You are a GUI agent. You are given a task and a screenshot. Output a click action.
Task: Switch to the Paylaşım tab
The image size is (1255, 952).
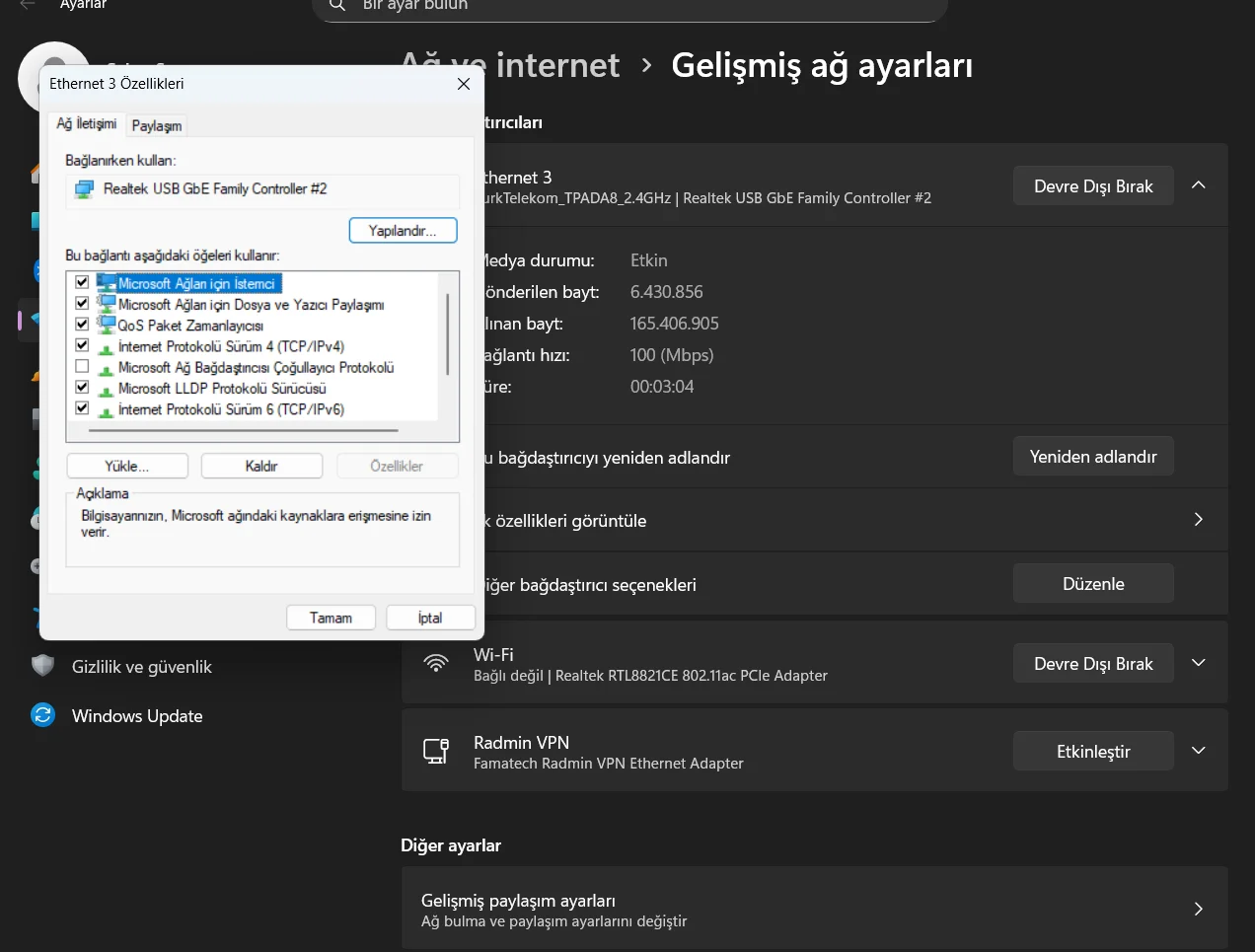[x=157, y=125]
